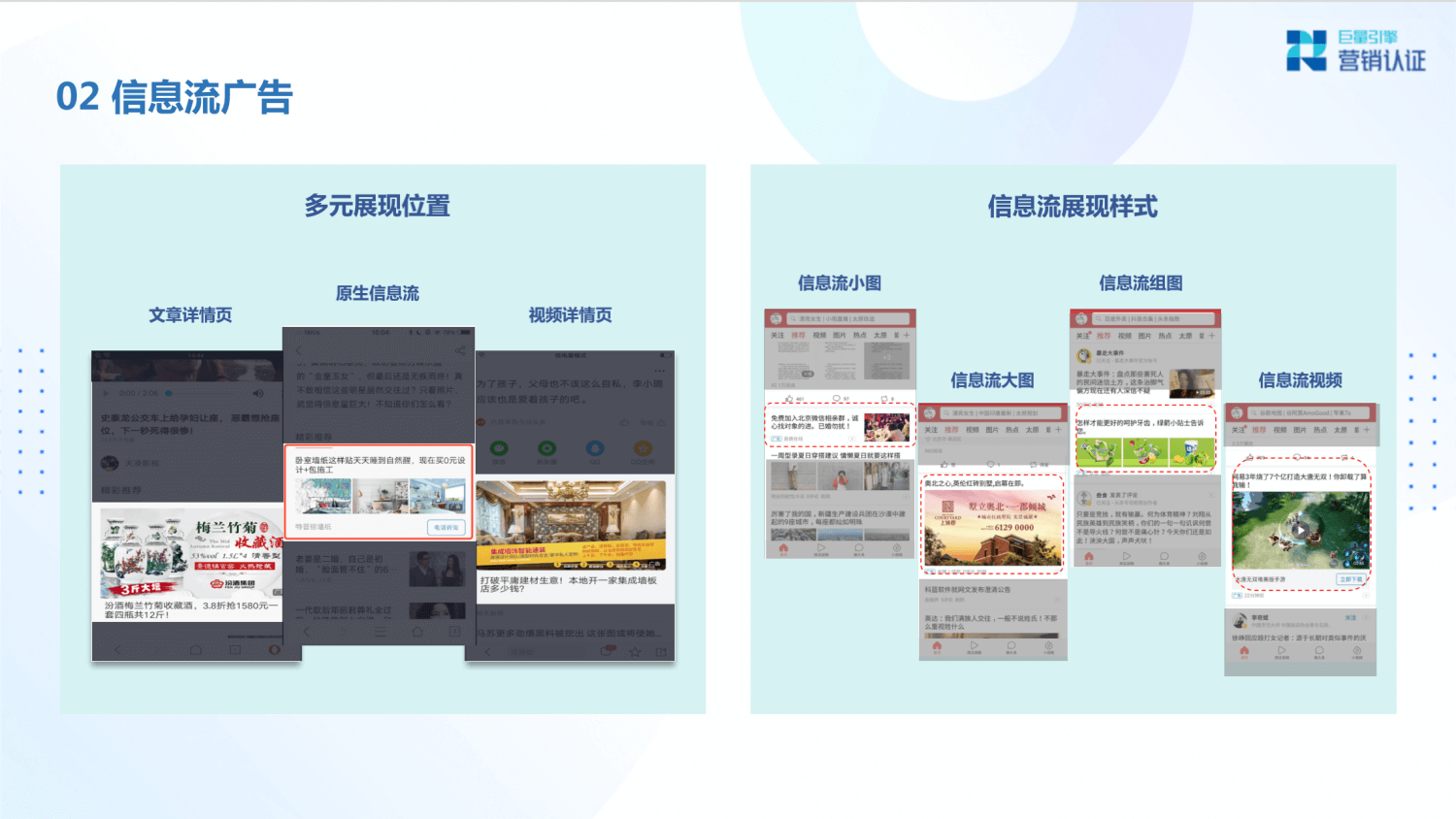This screenshot has height=819, width=1456.
Task: Open the 免费加入北京微信相亲群 small-image ad
Action: coord(841,426)
